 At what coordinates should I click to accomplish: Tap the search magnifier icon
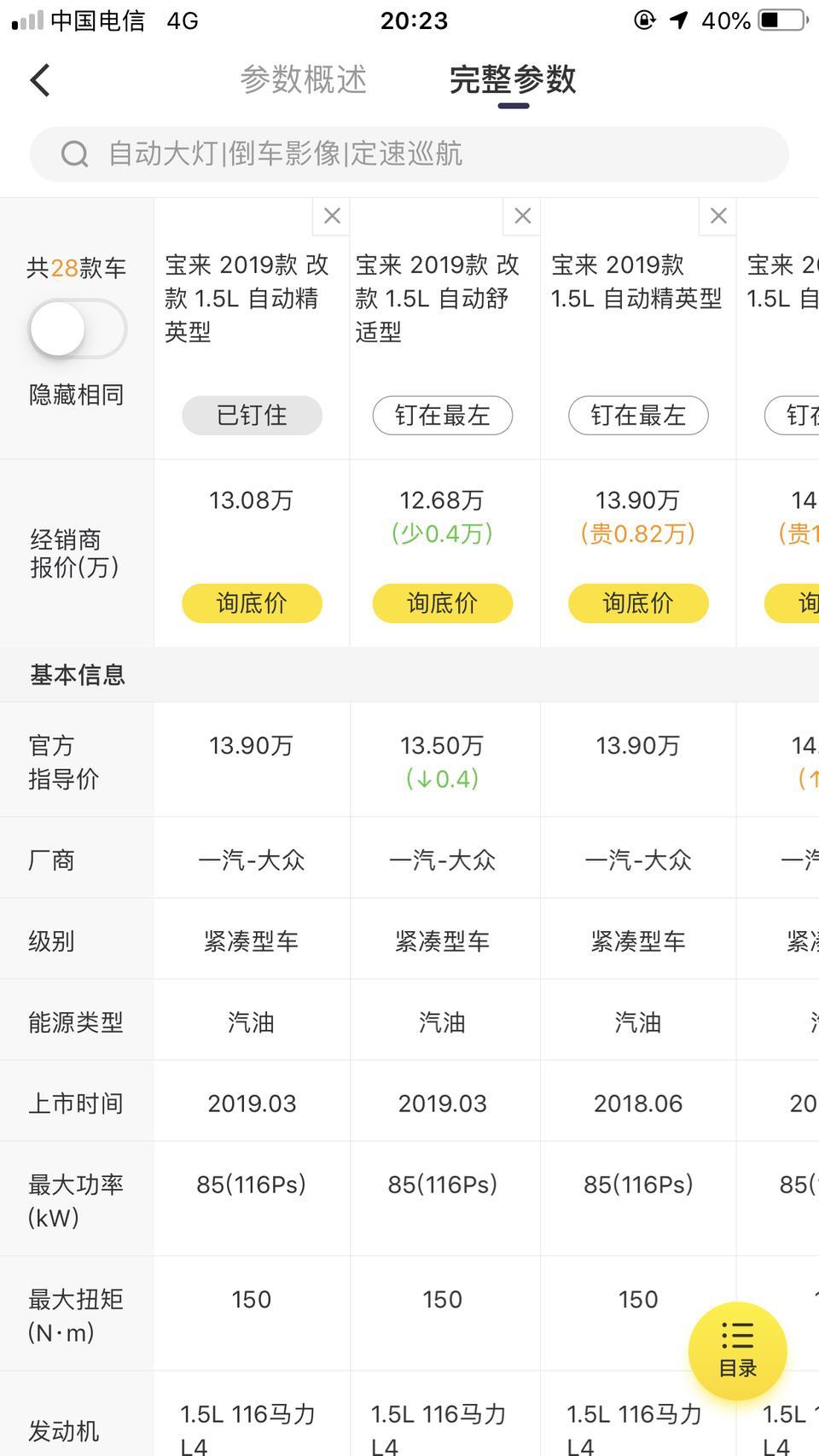coord(75,154)
